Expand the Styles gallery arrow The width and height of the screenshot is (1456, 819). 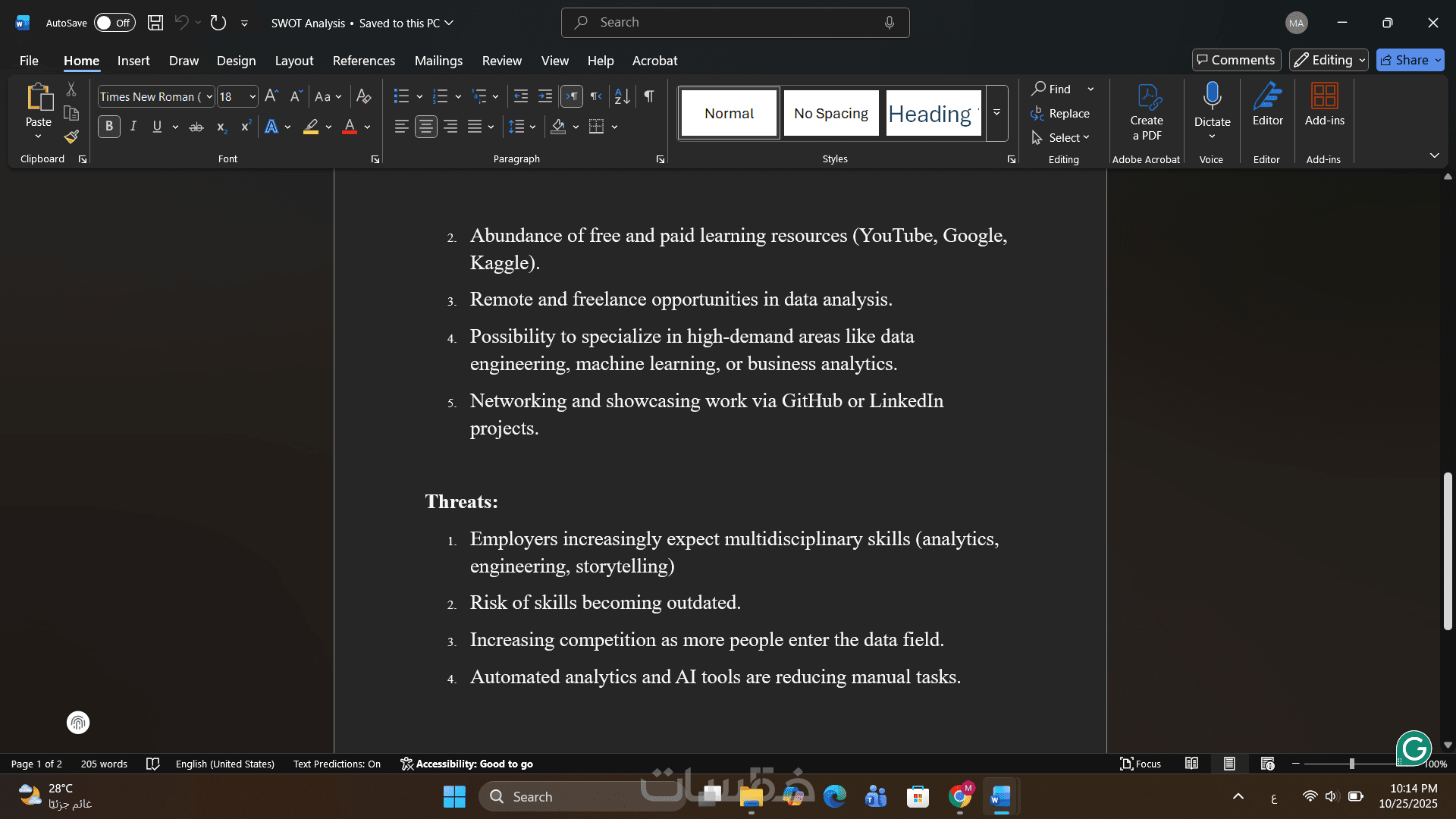(997, 113)
